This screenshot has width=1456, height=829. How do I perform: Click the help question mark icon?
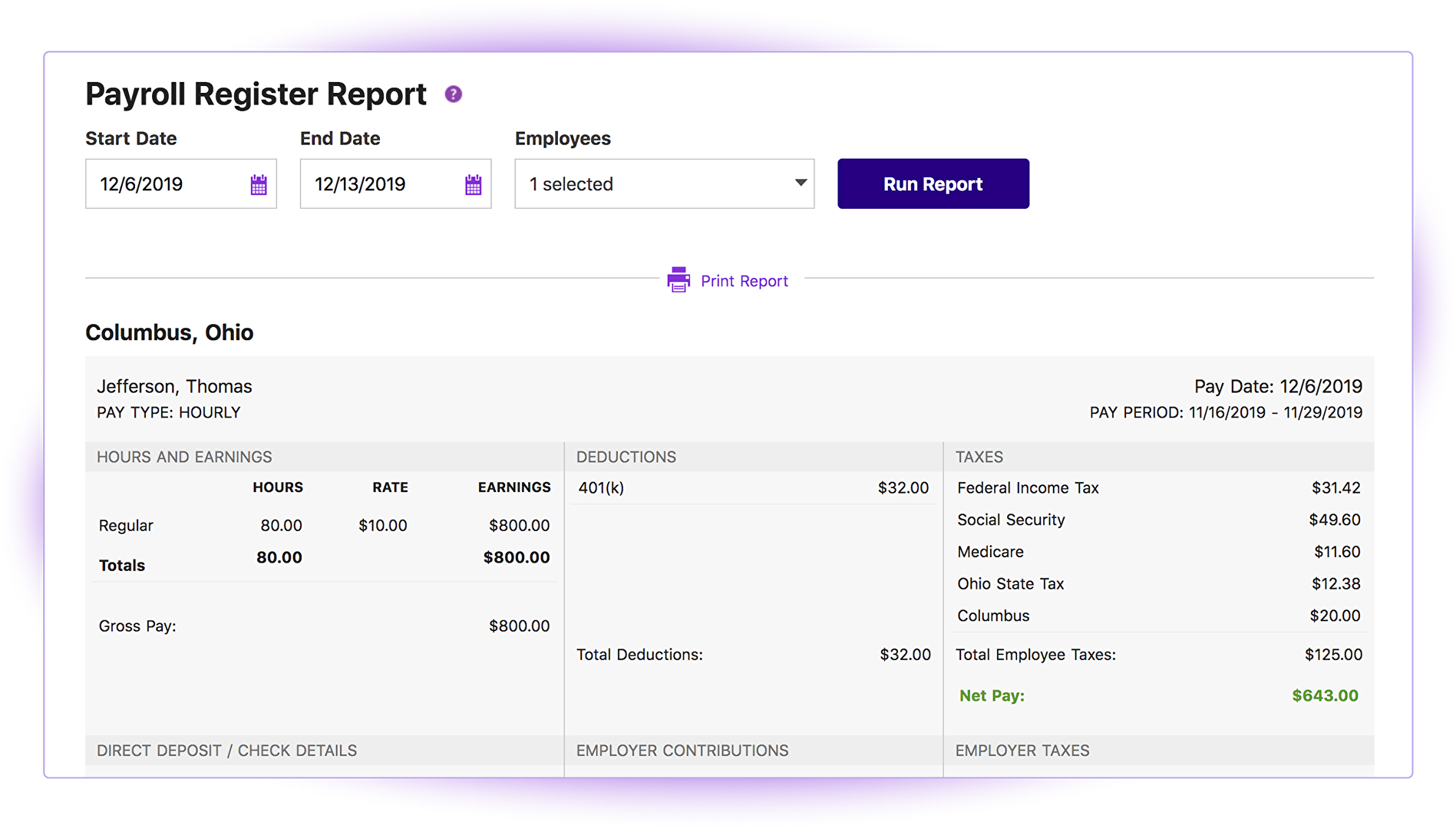tap(453, 94)
